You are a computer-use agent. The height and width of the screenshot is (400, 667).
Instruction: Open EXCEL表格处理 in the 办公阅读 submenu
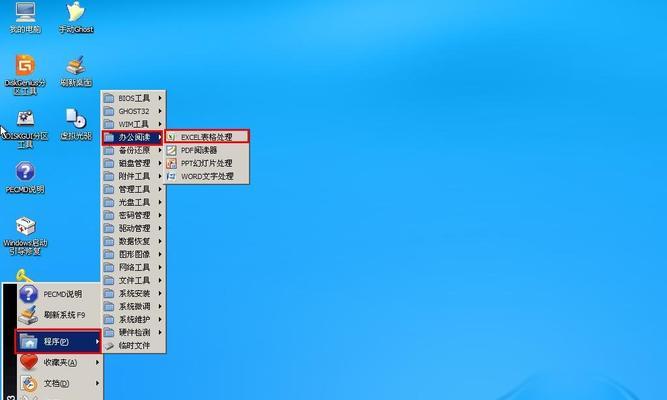coord(207,137)
